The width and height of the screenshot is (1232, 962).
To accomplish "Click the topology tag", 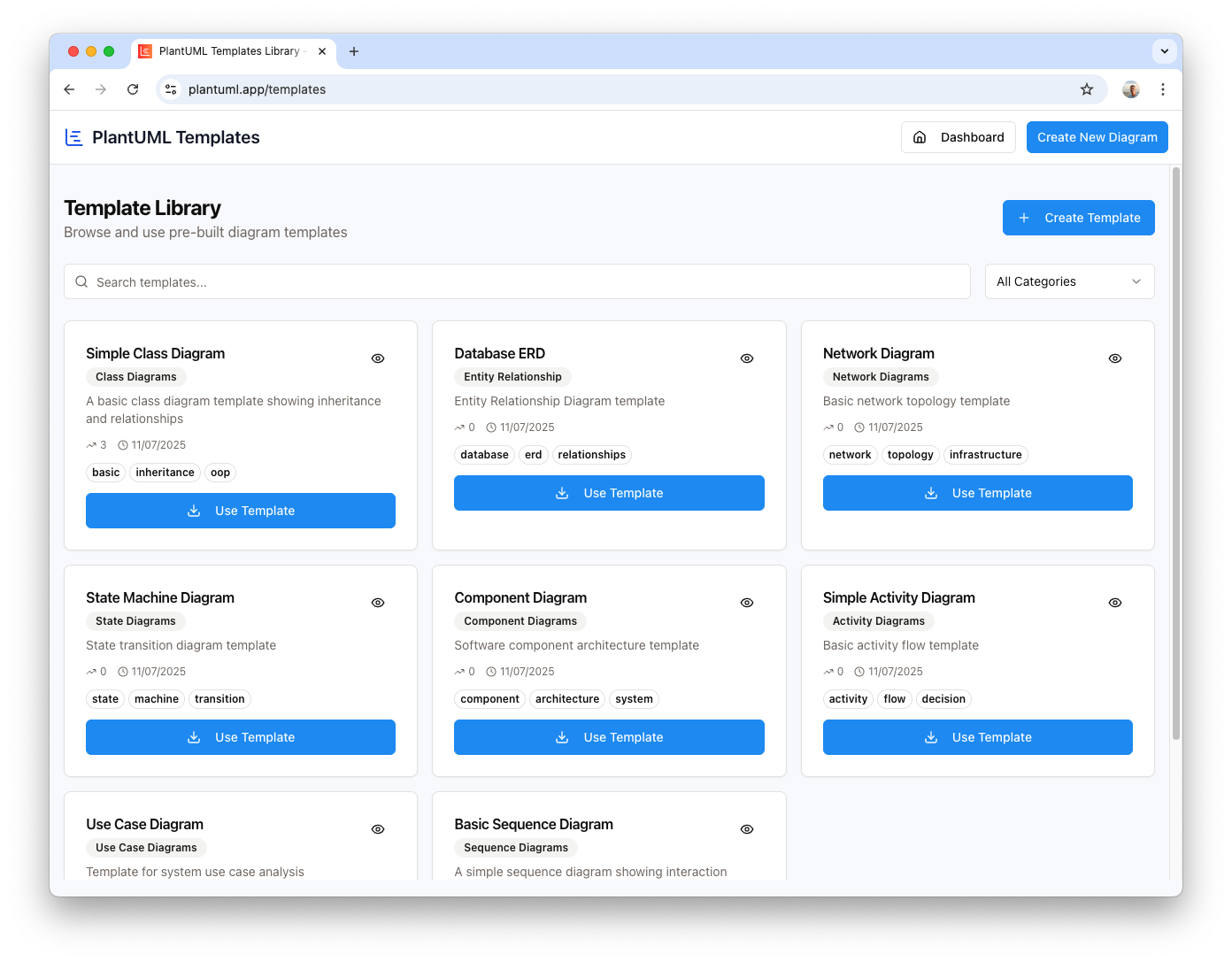I will pos(911,455).
